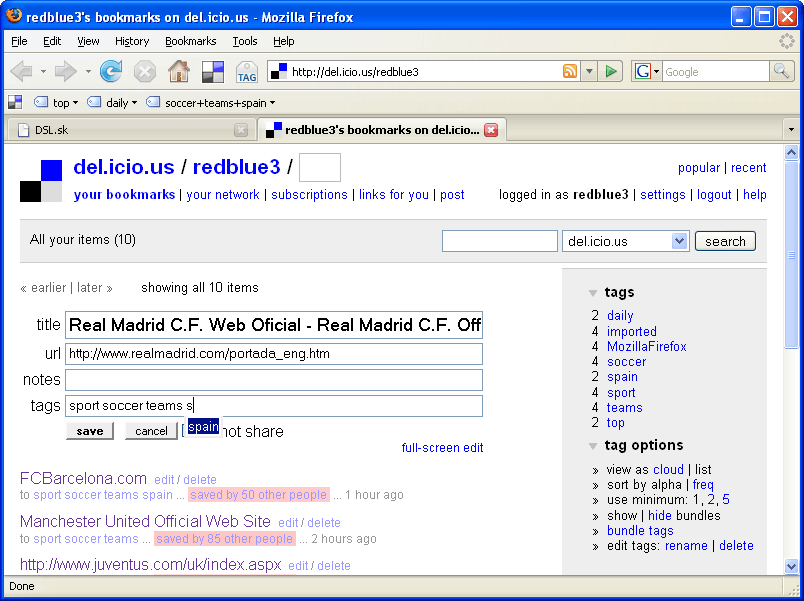Select 'spain' autocomplete tag suggestion

203,427
